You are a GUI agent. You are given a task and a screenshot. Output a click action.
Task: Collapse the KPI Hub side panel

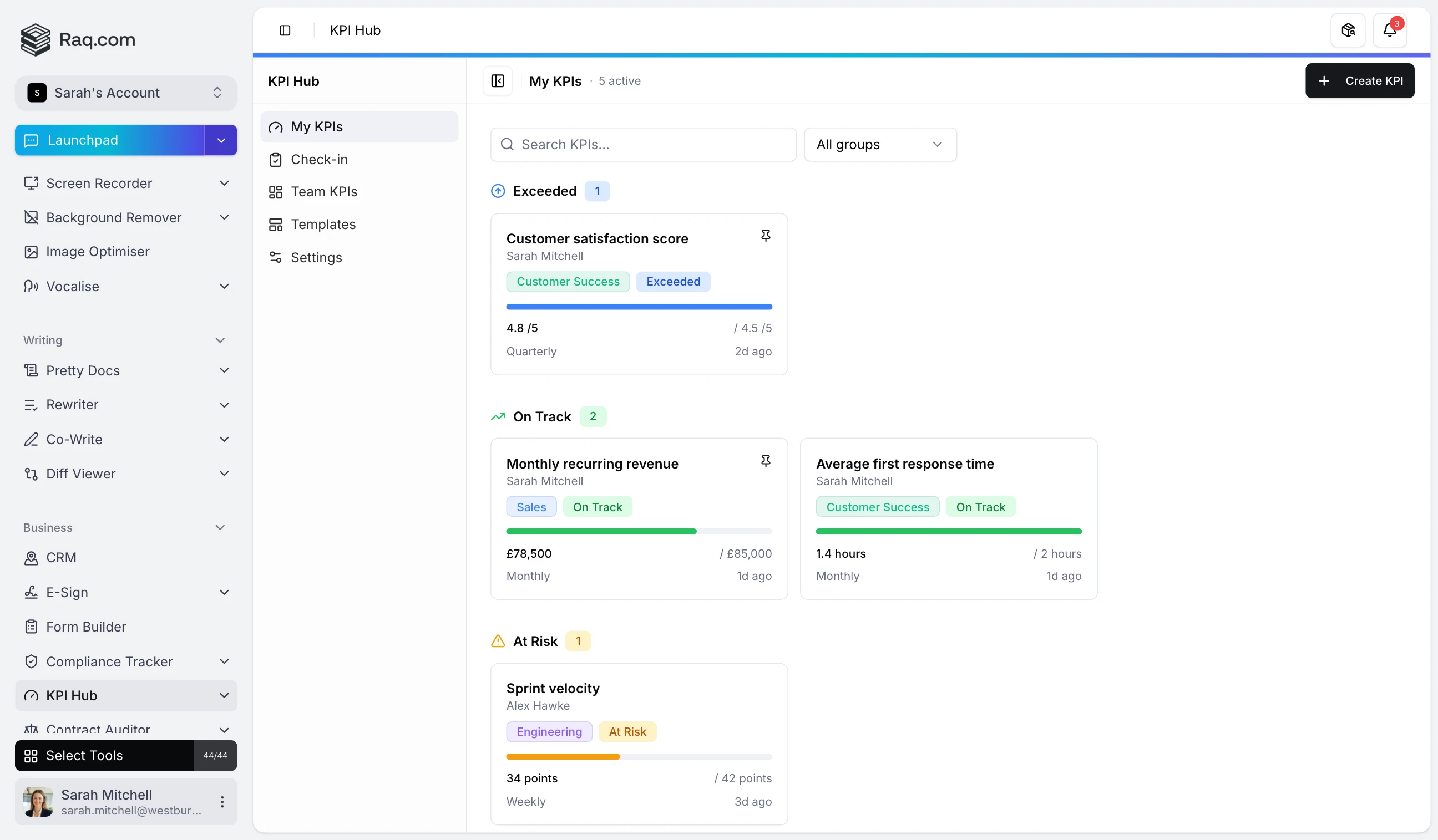point(497,81)
